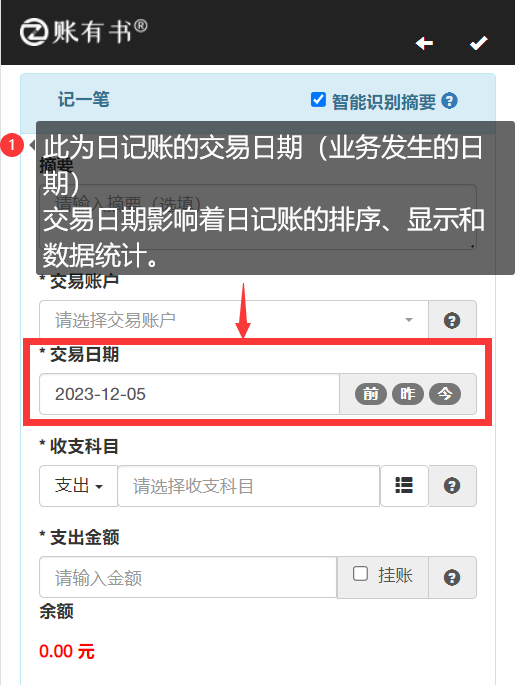Click the 交易日期 date input field
The image size is (515, 685).
coord(190,394)
